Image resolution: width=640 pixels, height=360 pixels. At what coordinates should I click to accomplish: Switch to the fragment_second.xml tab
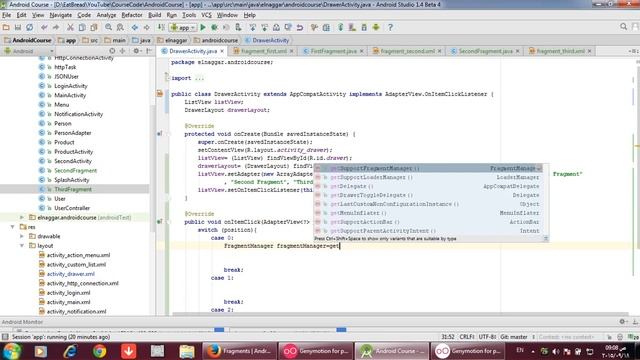tap(407, 51)
